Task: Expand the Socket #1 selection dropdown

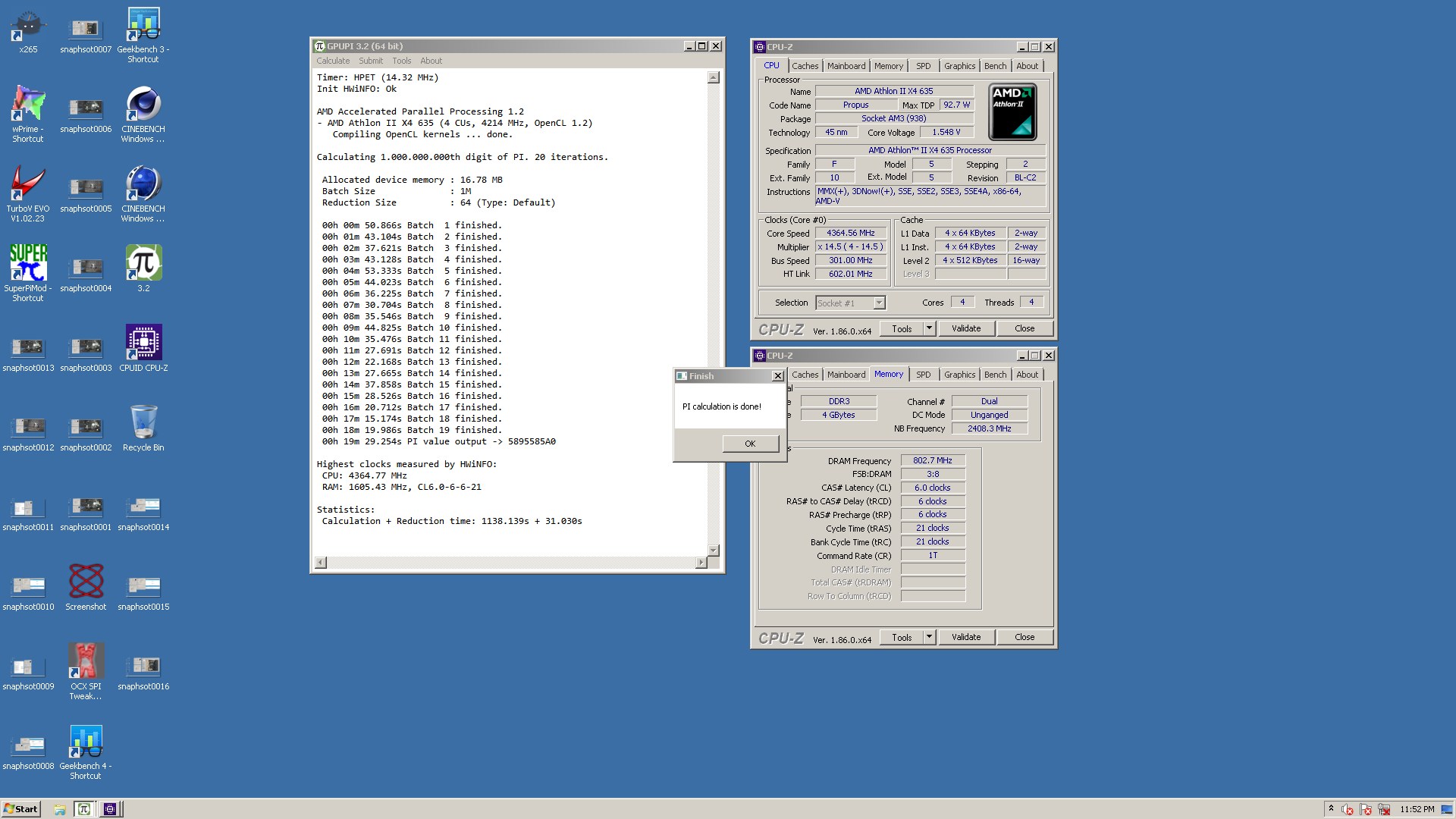Action: click(x=879, y=303)
